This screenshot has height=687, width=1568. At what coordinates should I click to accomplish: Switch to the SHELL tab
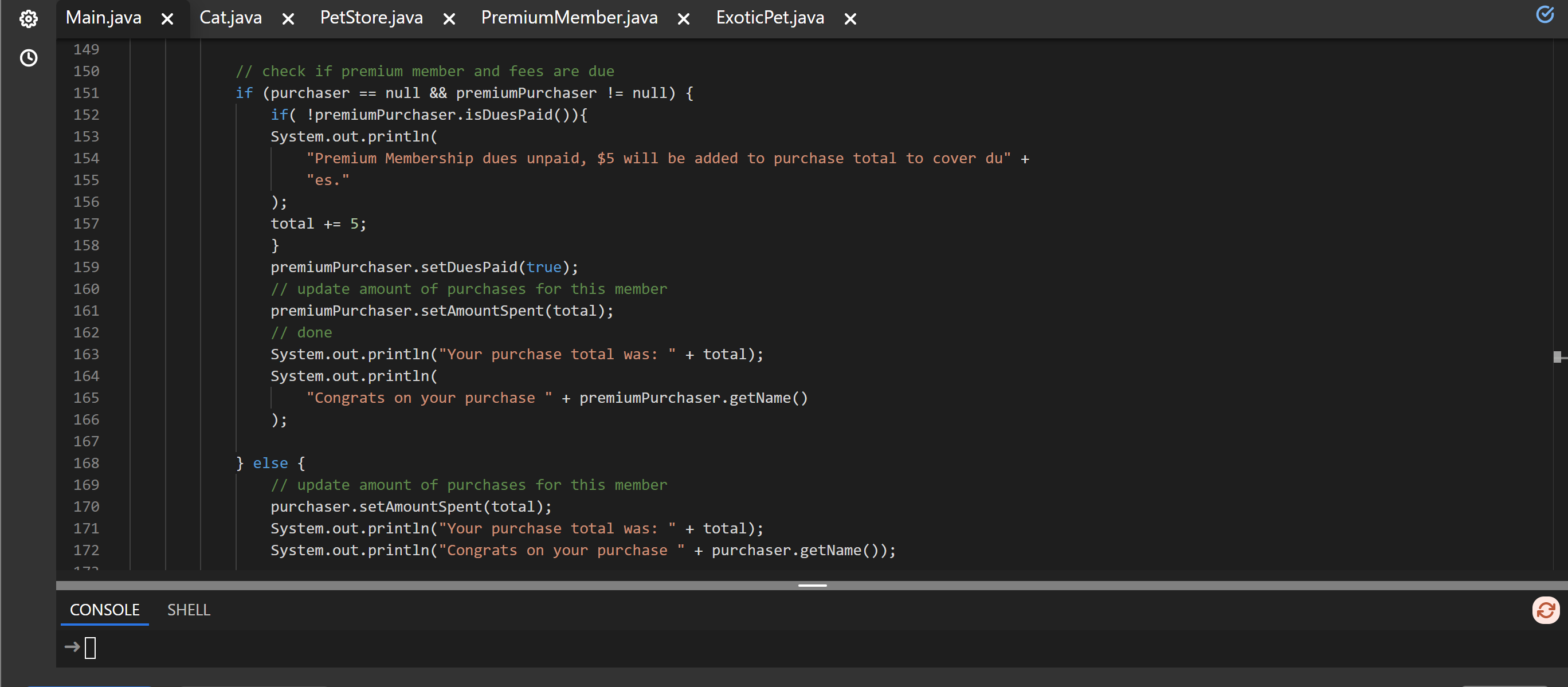(x=189, y=610)
